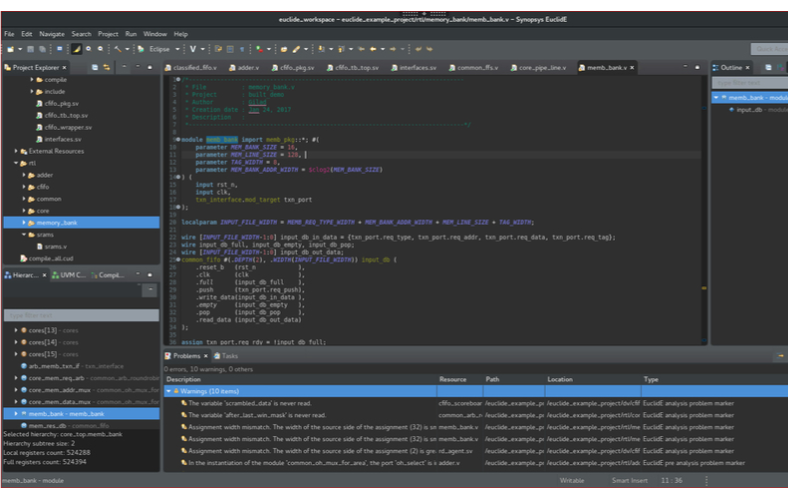This screenshot has height=493, width=788.
Task: Select arb_memb_txn_if hierarchy item
Action: tap(72, 366)
